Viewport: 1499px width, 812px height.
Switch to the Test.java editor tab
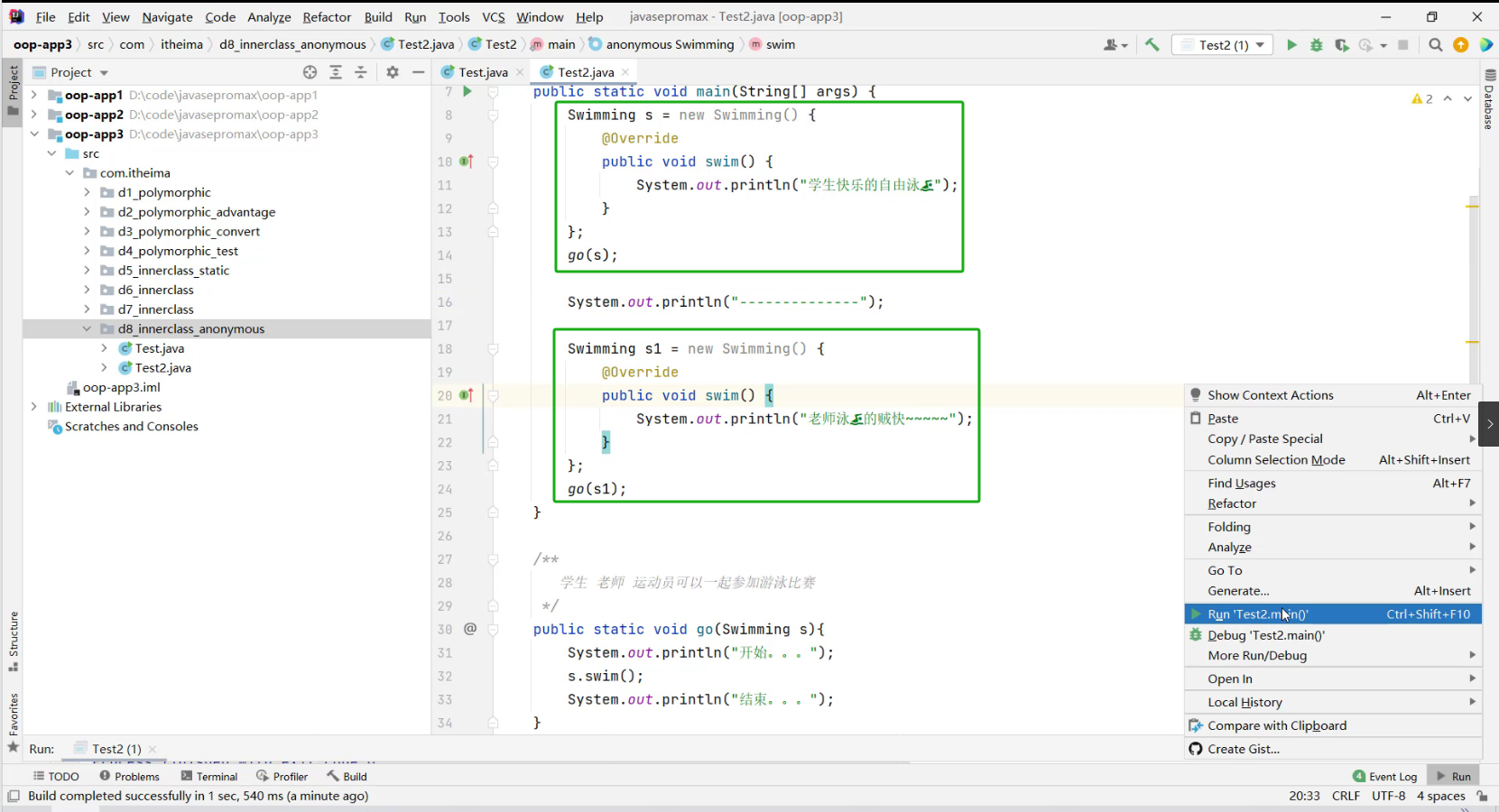pos(482,72)
